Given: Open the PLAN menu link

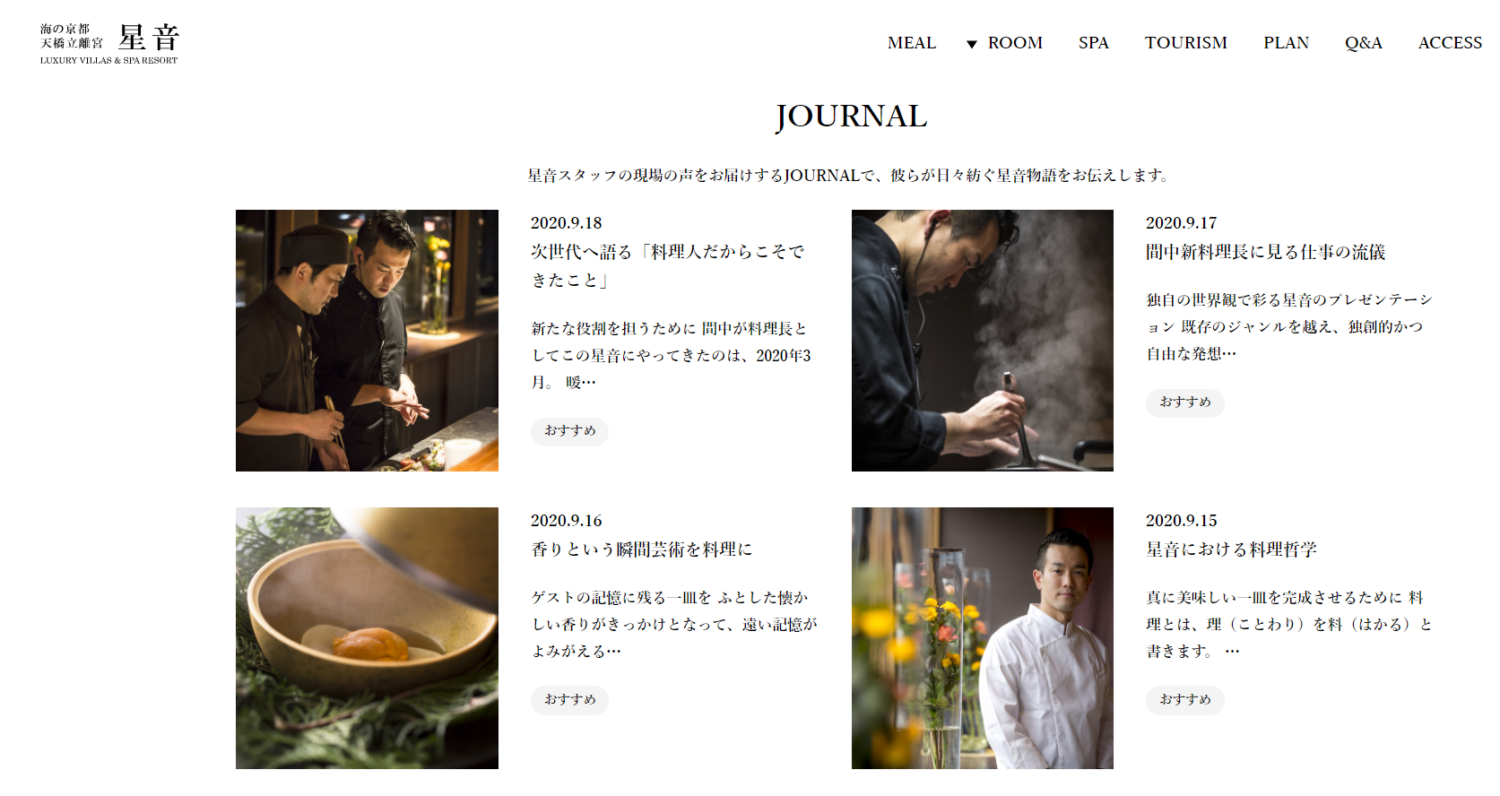Looking at the screenshot, I should pyautogui.click(x=1286, y=43).
